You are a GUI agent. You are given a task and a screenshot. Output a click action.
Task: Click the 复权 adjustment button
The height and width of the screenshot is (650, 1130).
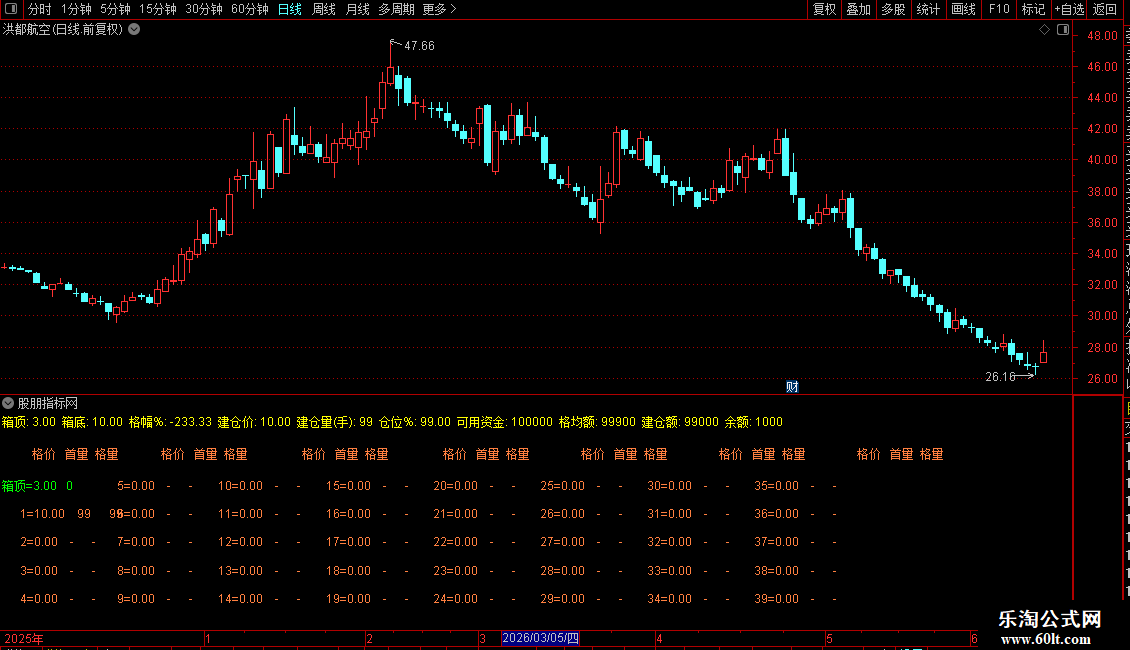coord(824,9)
